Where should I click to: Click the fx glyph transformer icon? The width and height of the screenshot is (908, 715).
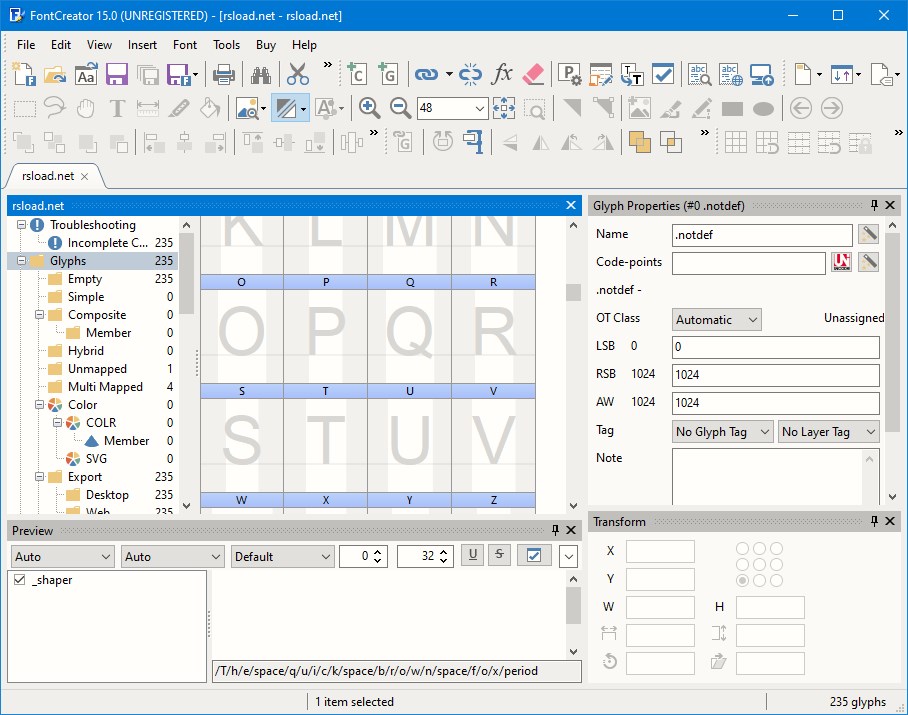pyautogui.click(x=503, y=74)
